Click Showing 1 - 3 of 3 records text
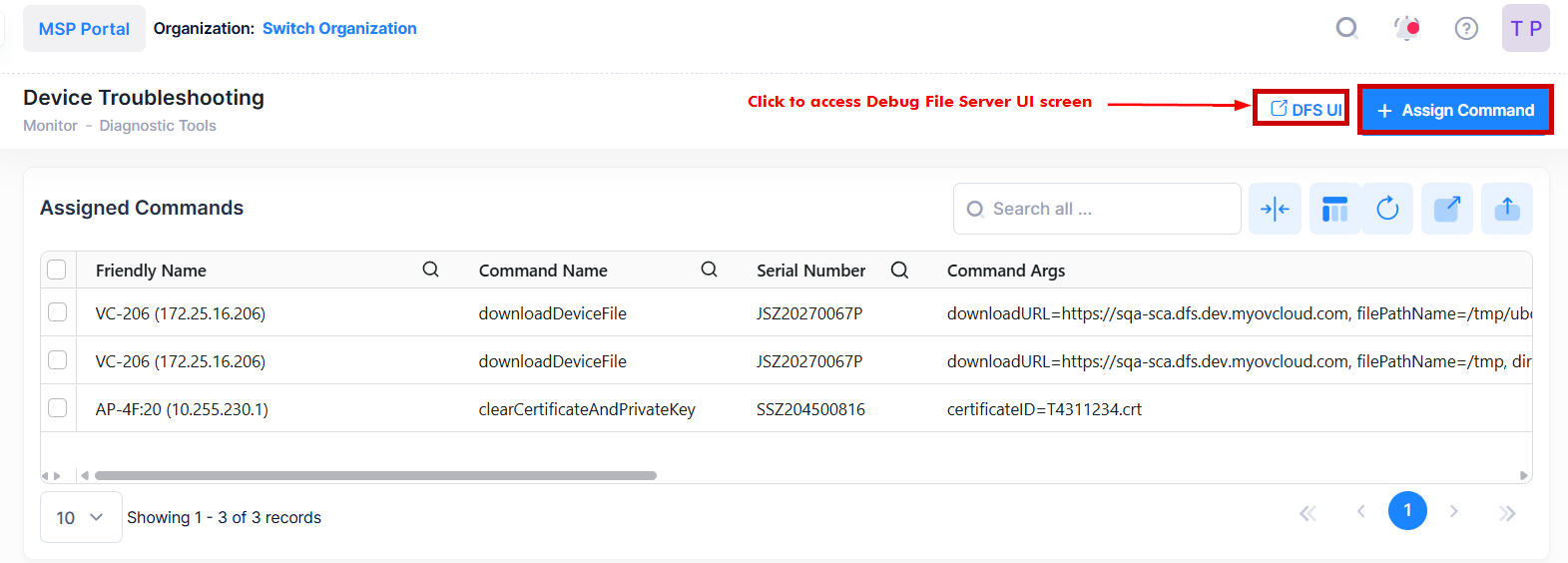 [224, 517]
